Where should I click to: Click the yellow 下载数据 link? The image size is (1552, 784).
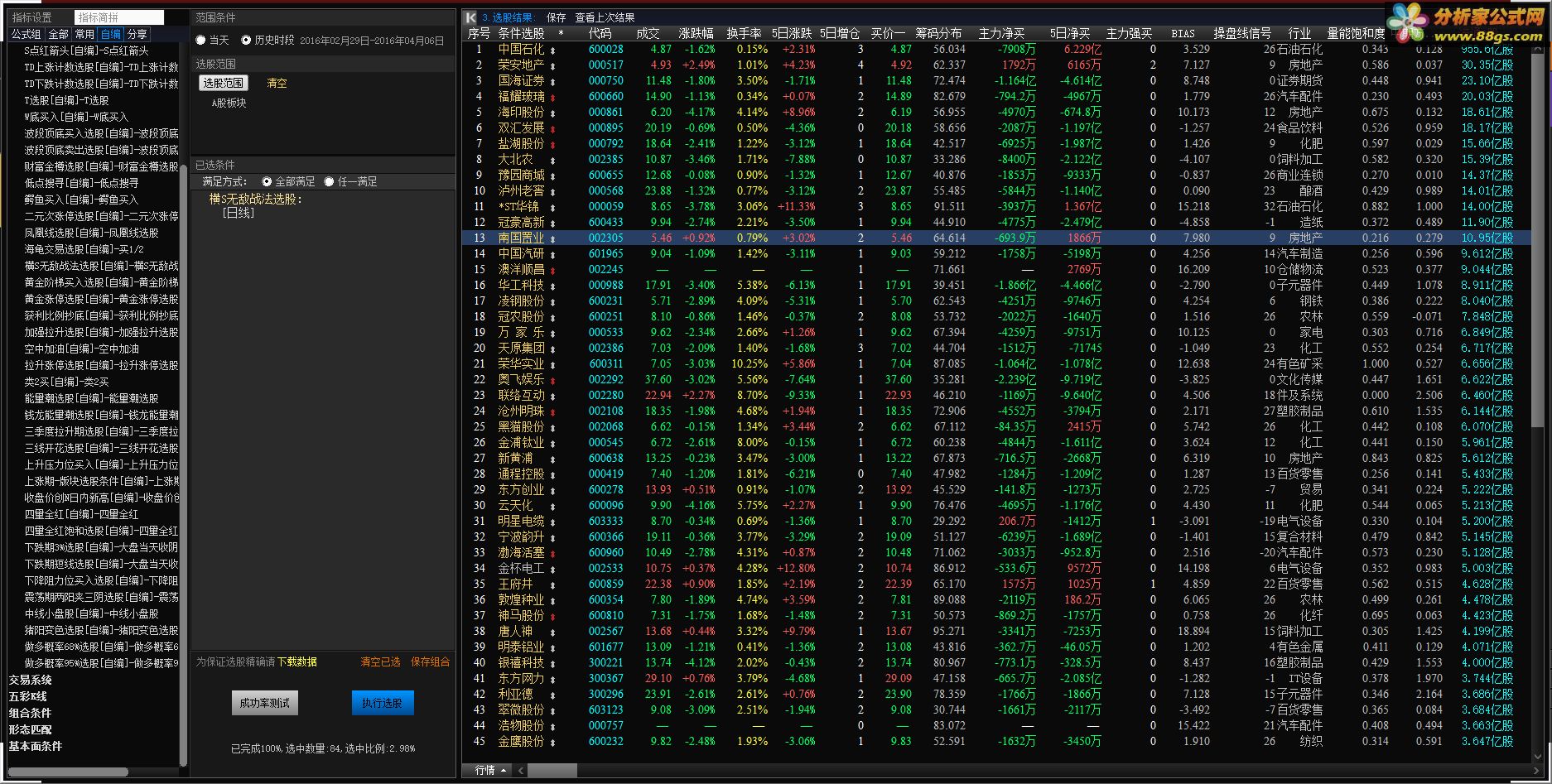296,661
